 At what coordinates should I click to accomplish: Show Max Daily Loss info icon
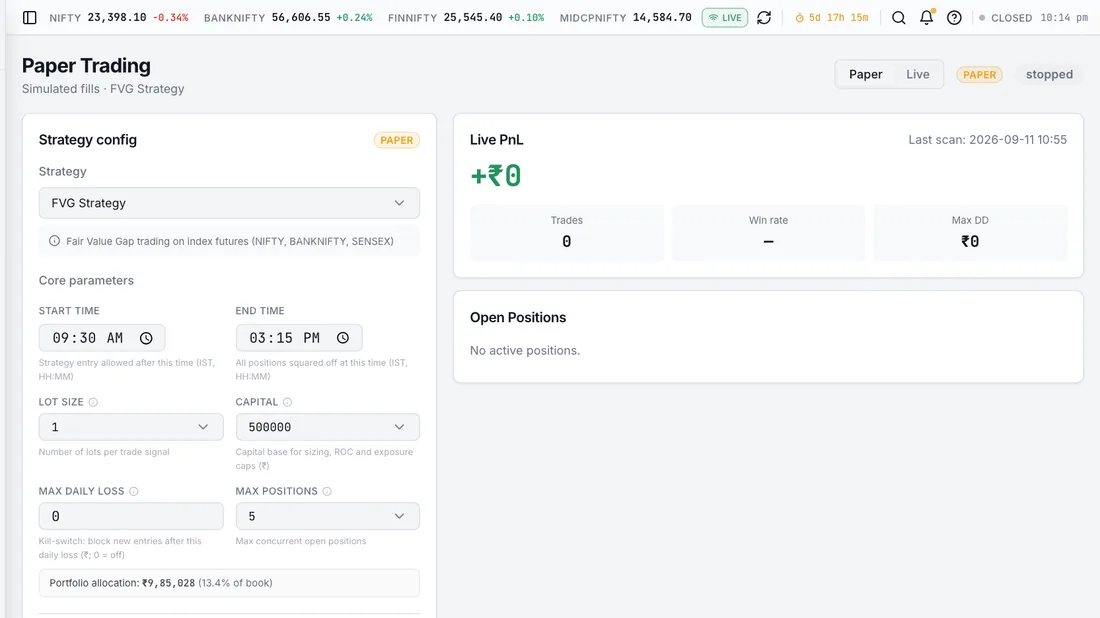point(133,491)
